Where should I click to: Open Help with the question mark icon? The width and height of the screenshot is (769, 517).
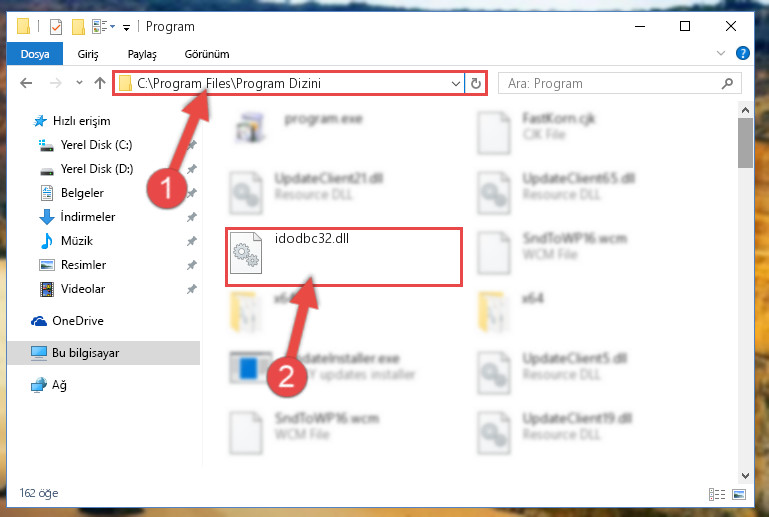pos(743,53)
